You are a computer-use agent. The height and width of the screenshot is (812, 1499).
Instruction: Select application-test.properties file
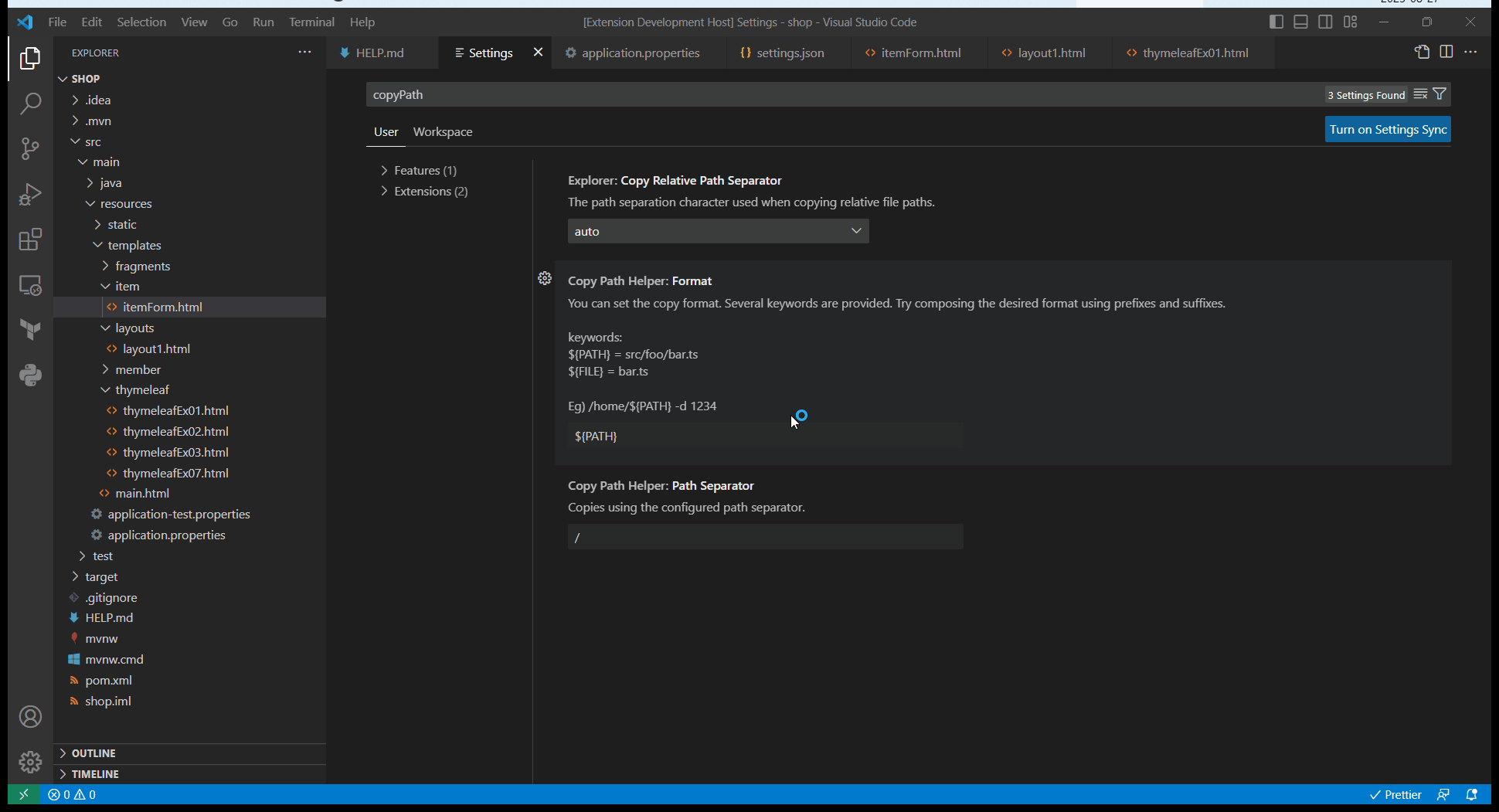[x=189, y=514]
